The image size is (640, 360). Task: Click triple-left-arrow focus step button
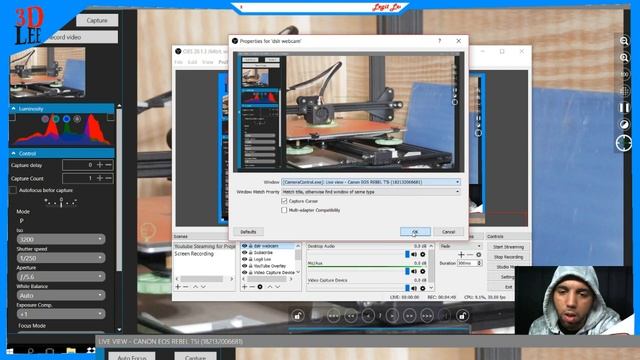click(333, 316)
